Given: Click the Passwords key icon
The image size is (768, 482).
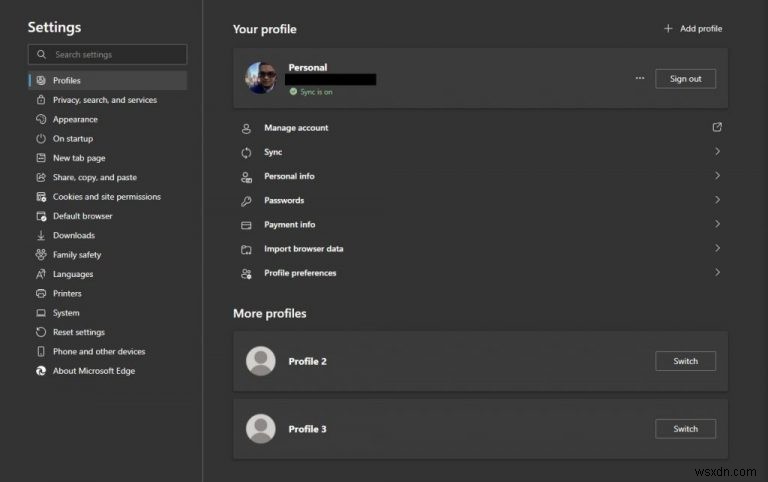Looking at the screenshot, I should tap(246, 201).
